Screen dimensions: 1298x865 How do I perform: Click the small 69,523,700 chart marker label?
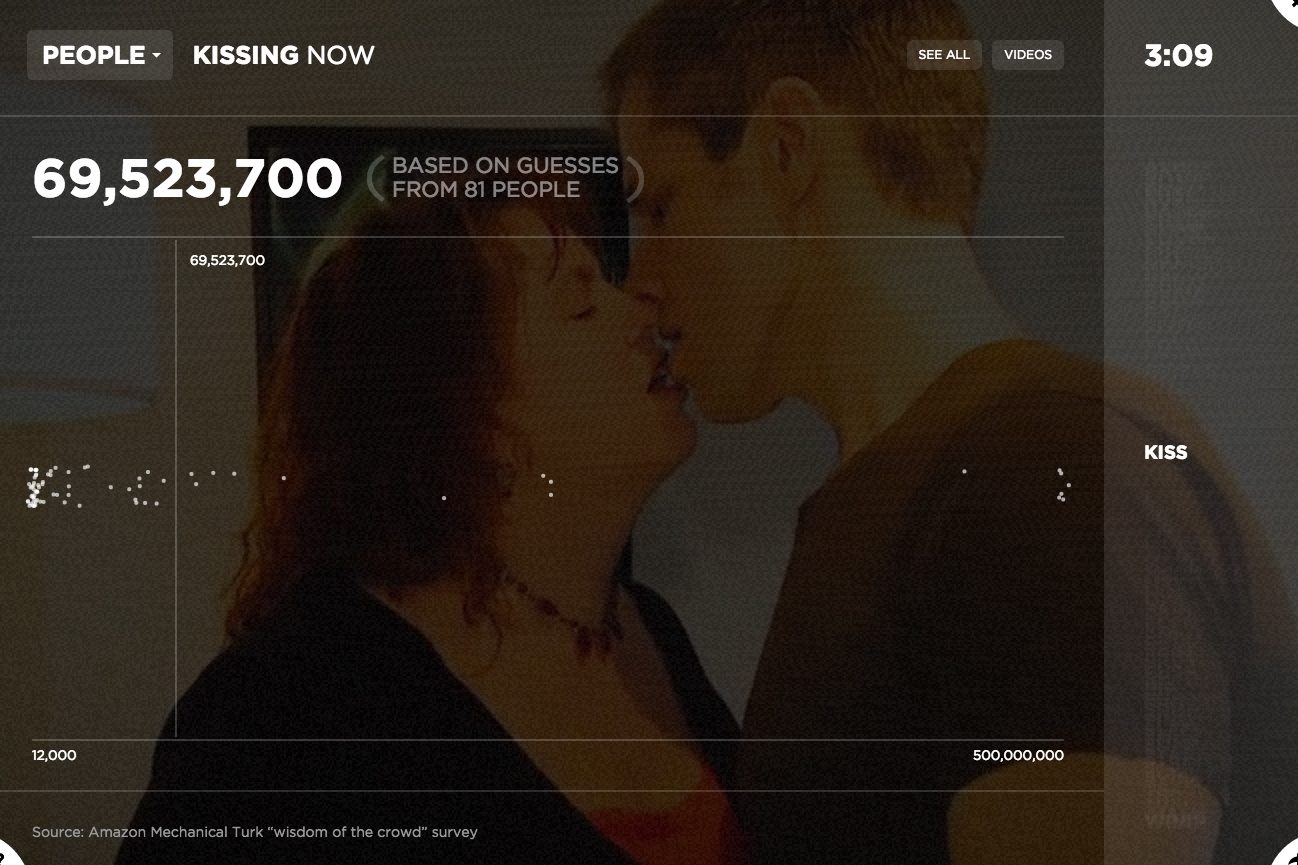pos(227,260)
